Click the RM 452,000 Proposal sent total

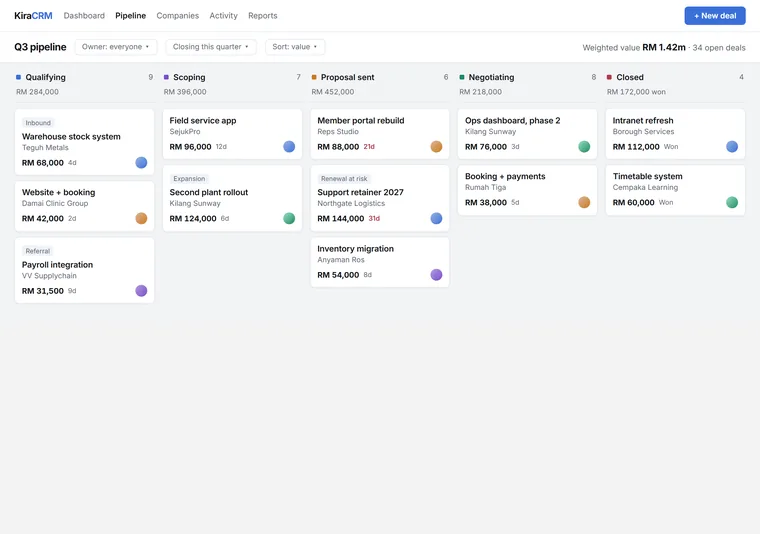332,92
